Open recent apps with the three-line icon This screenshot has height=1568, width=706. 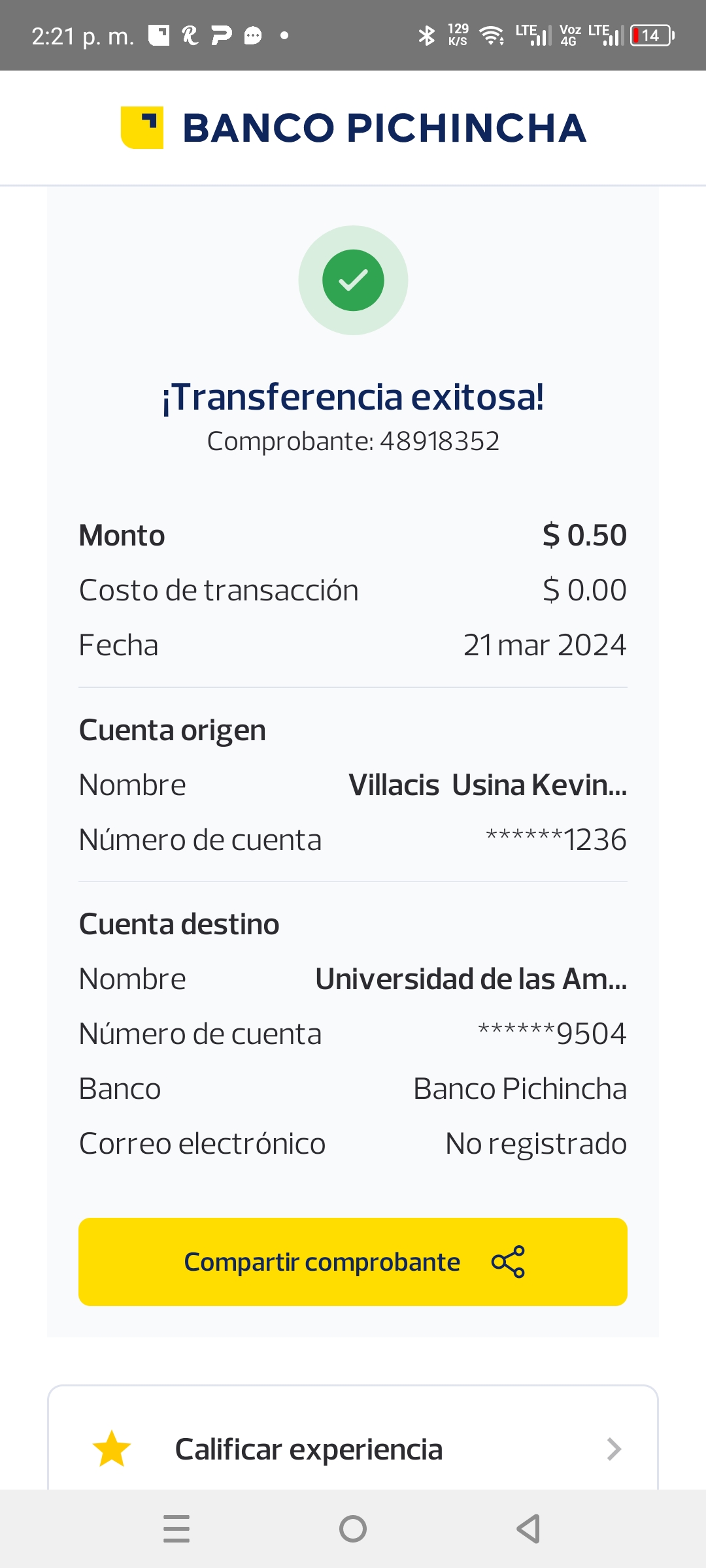176,1529
